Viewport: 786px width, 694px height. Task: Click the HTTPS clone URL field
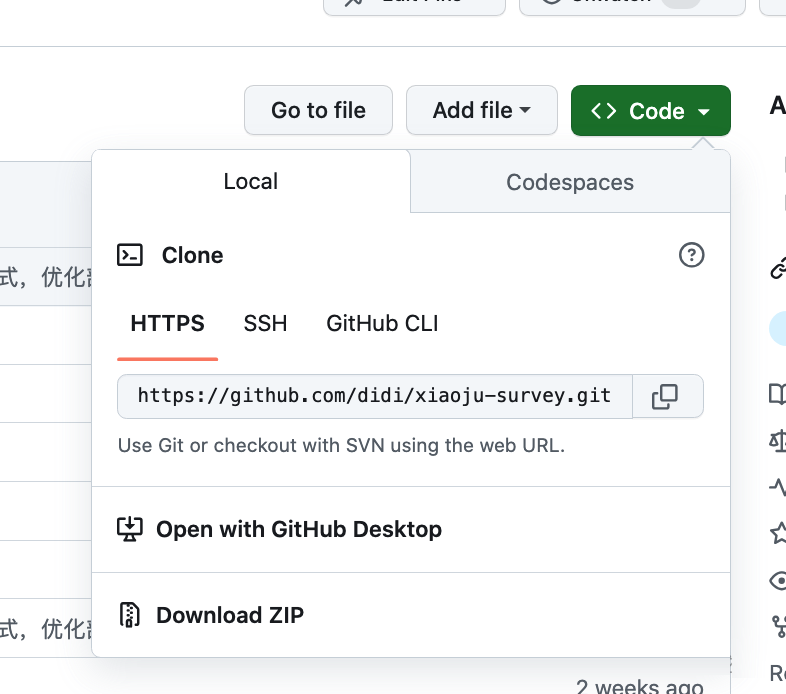click(x=374, y=396)
